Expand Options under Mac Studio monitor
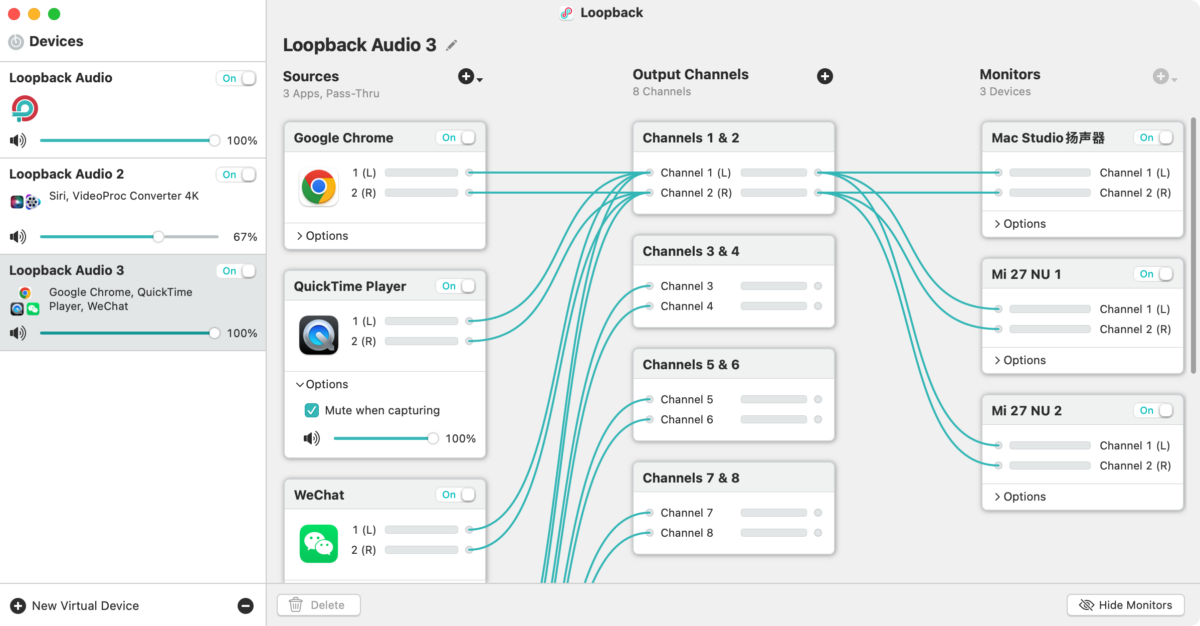Image resolution: width=1200 pixels, height=626 pixels. [x=1019, y=224]
